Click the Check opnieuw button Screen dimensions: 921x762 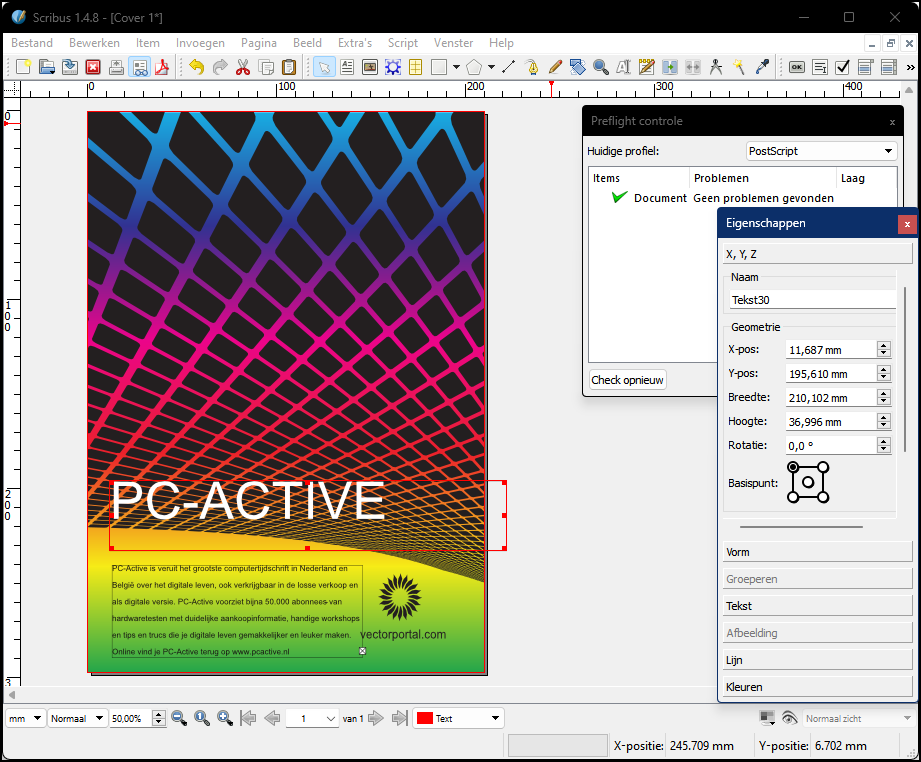[627, 380]
